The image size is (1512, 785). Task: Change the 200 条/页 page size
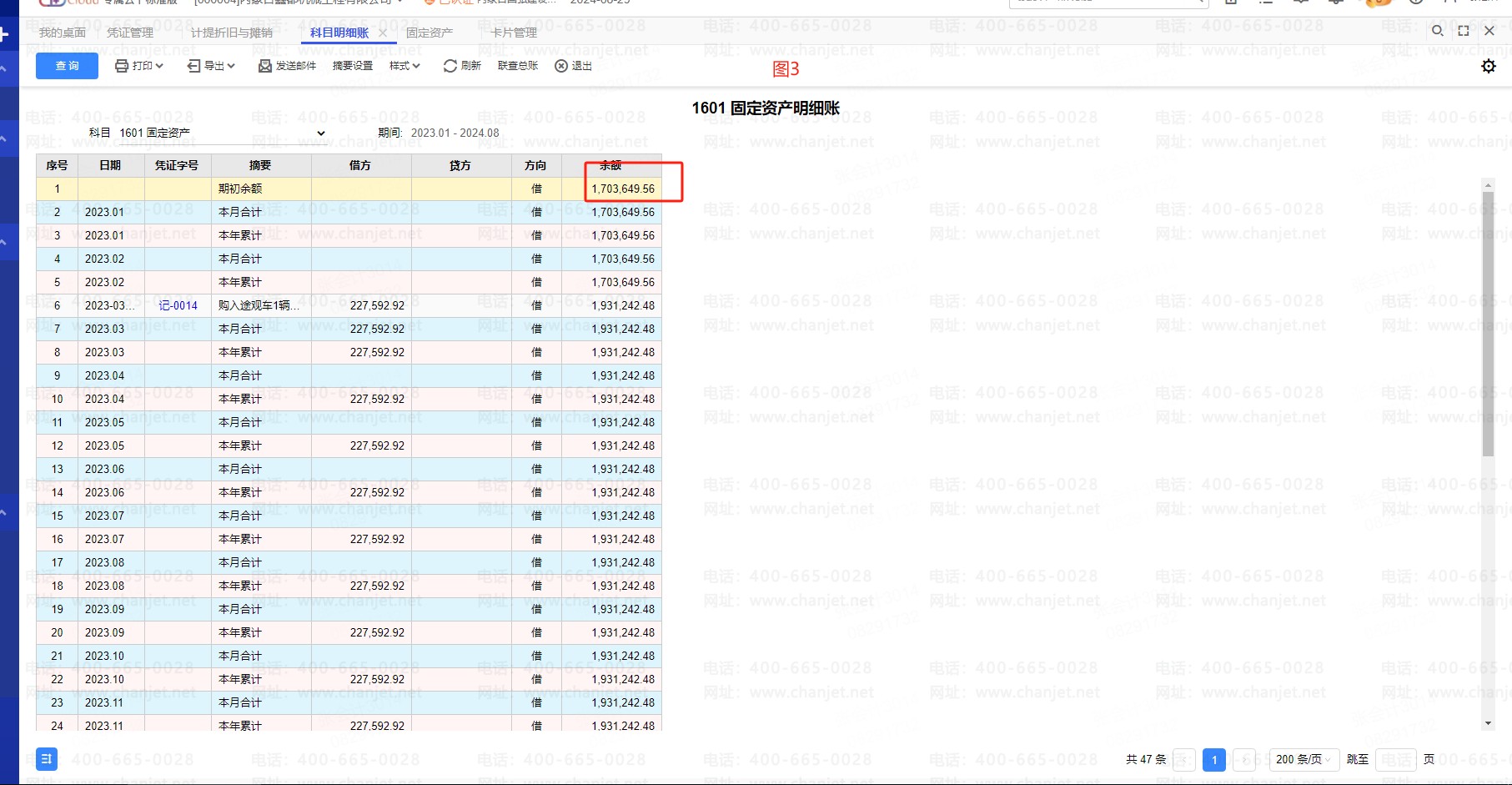(x=1304, y=759)
